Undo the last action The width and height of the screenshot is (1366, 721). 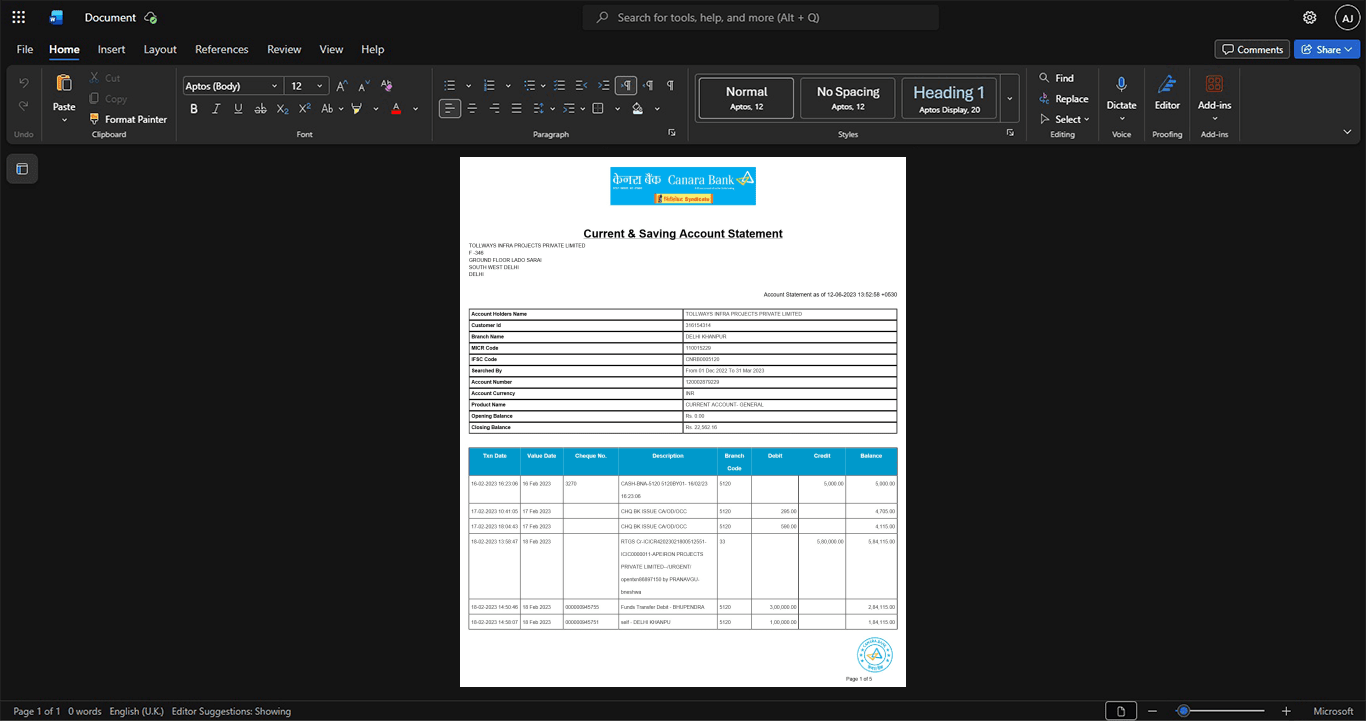point(24,83)
